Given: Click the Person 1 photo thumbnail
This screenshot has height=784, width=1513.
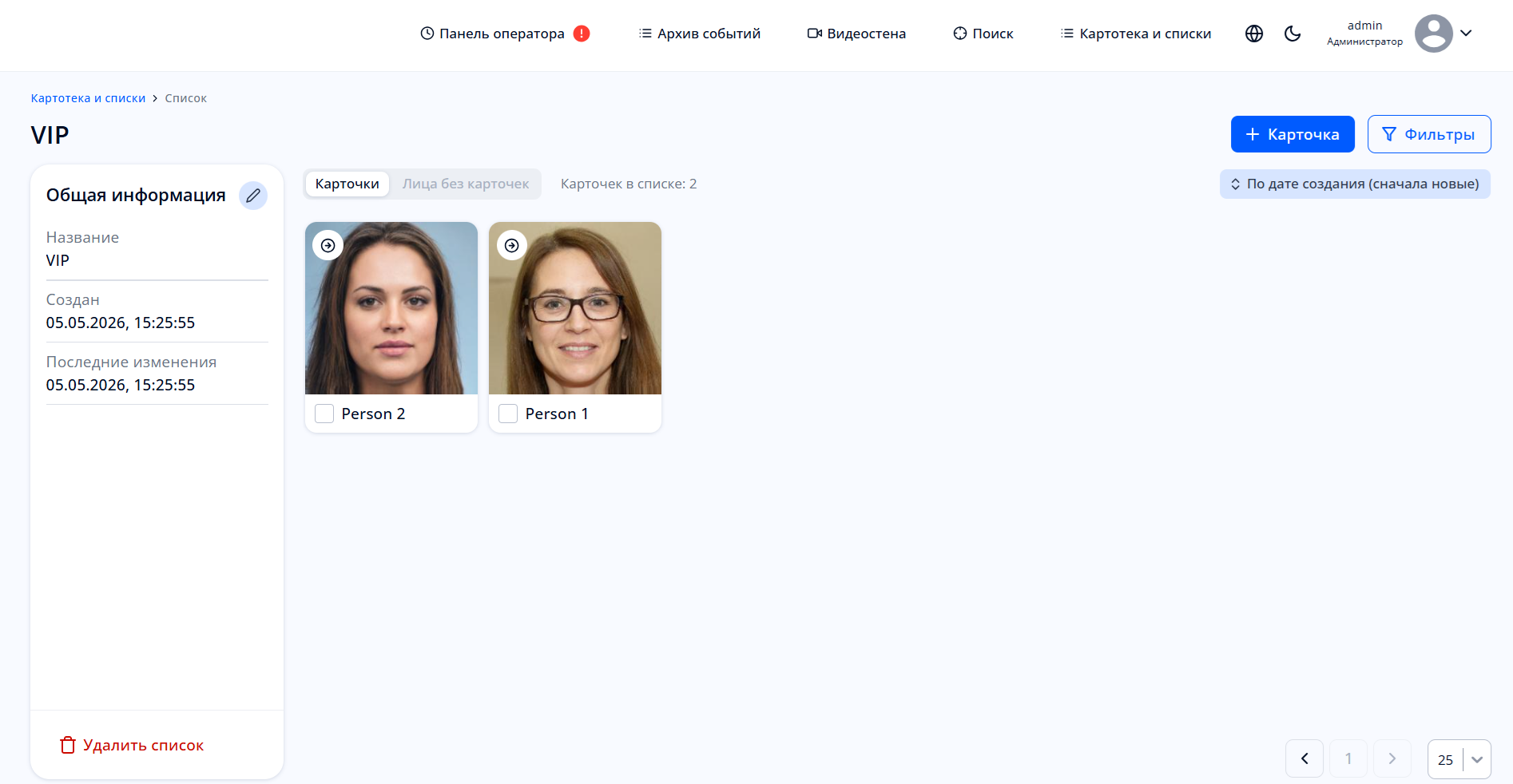Looking at the screenshot, I should (x=575, y=308).
